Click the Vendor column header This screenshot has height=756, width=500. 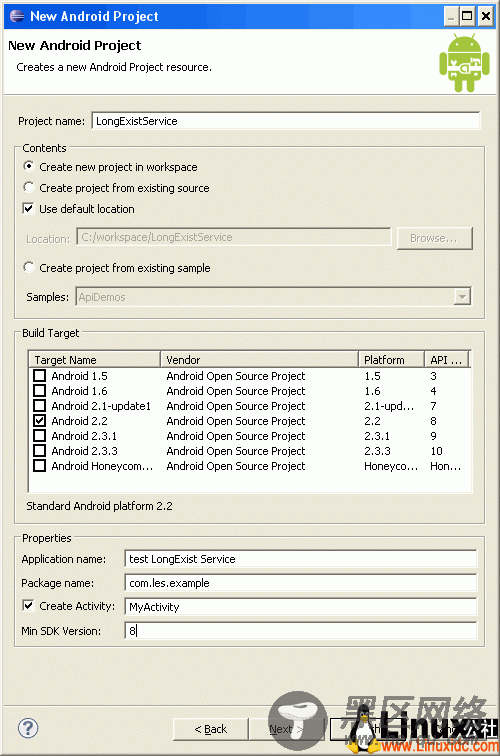click(x=259, y=360)
